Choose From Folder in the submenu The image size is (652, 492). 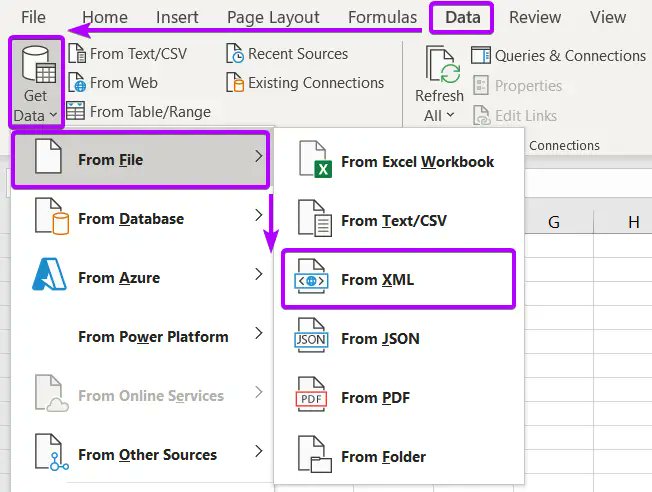coord(398,457)
